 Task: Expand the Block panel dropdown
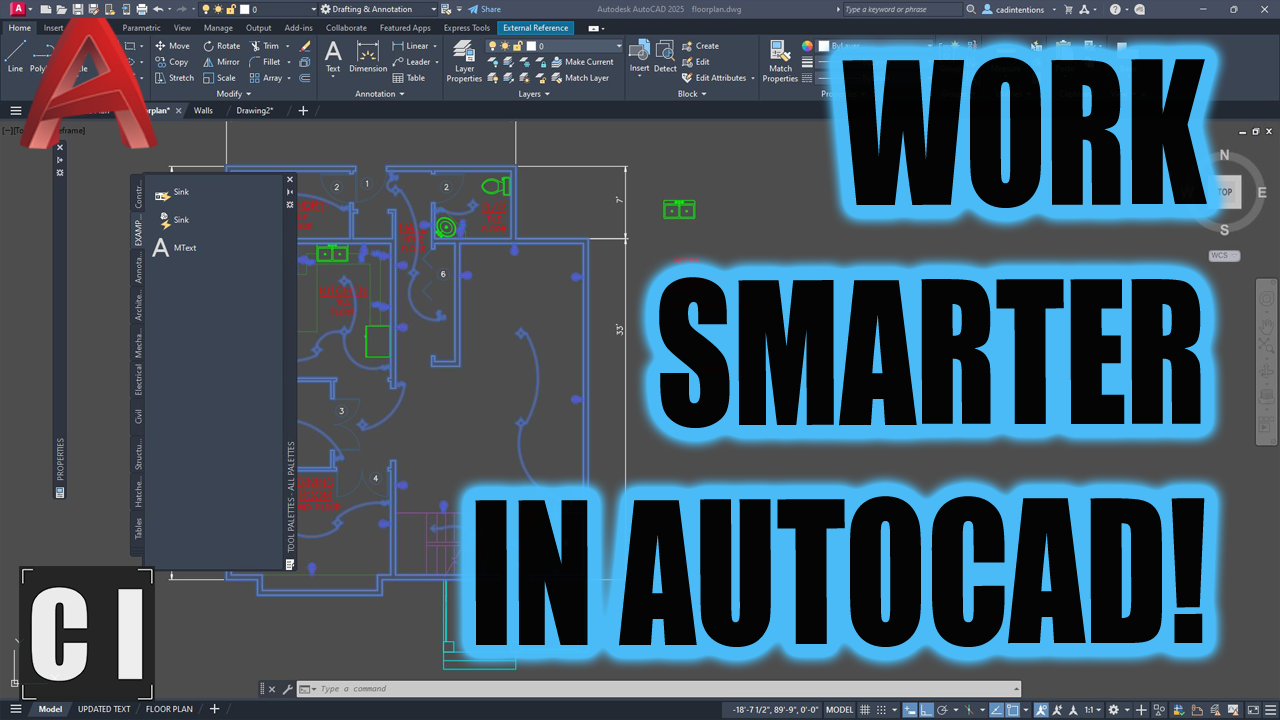point(692,94)
